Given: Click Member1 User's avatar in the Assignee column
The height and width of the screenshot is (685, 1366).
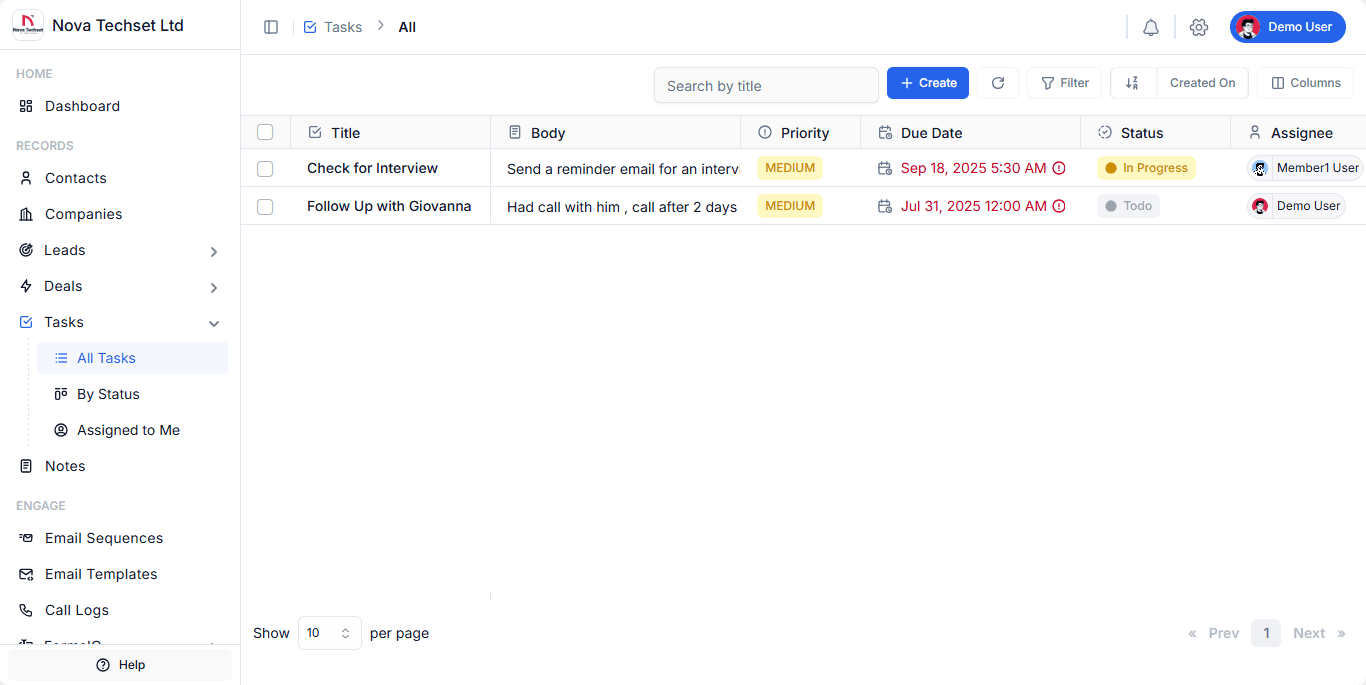Looking at the screenshot, I should coord(1259,168).
